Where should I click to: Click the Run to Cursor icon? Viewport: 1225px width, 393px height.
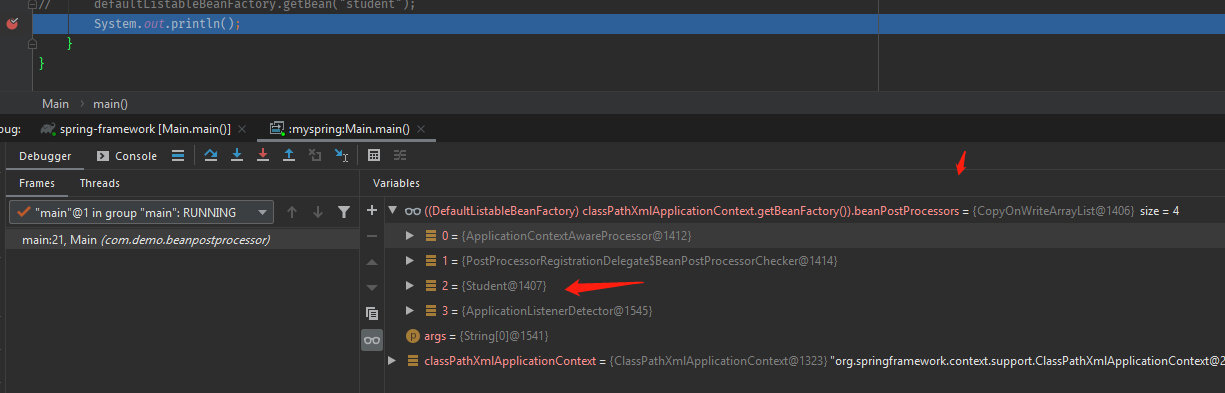click(341, 155)
